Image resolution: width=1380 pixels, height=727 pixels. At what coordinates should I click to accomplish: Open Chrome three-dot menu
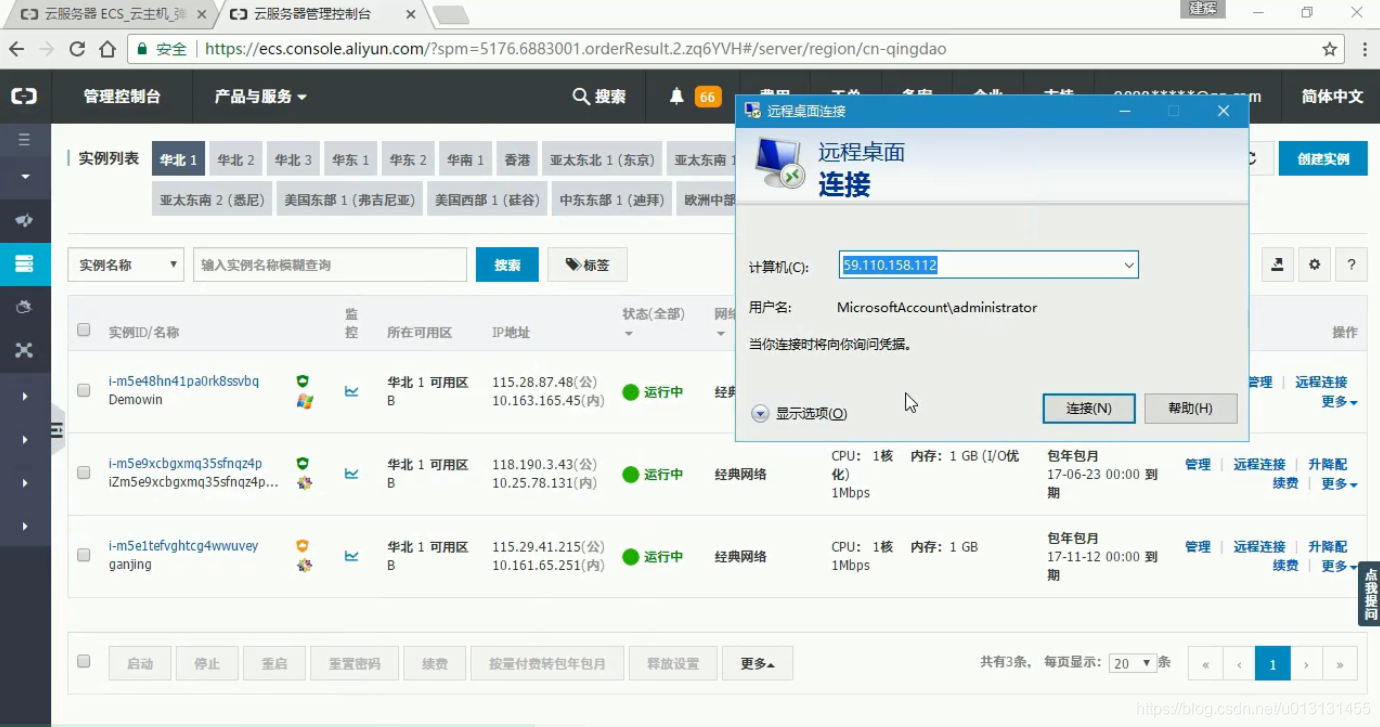(1365, 49)
